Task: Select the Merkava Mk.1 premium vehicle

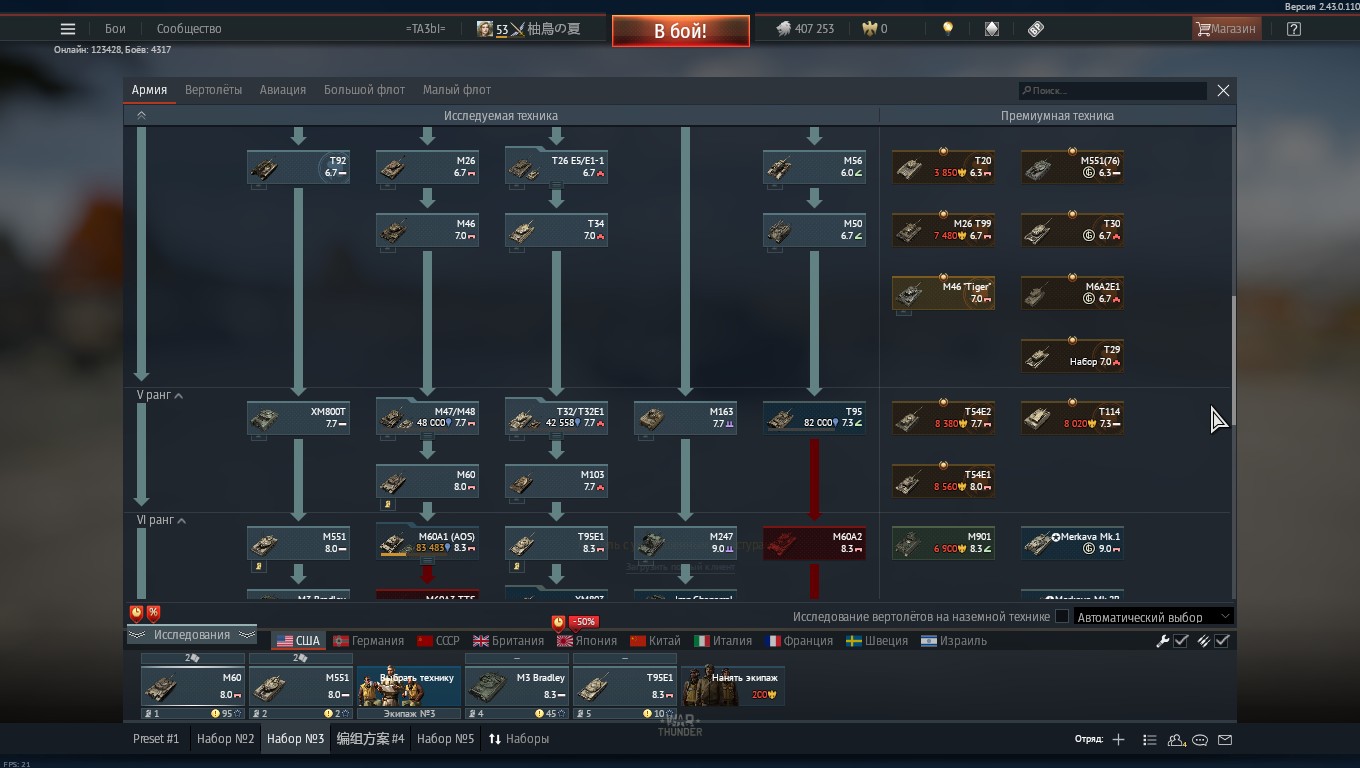Action: point(1072,543)
